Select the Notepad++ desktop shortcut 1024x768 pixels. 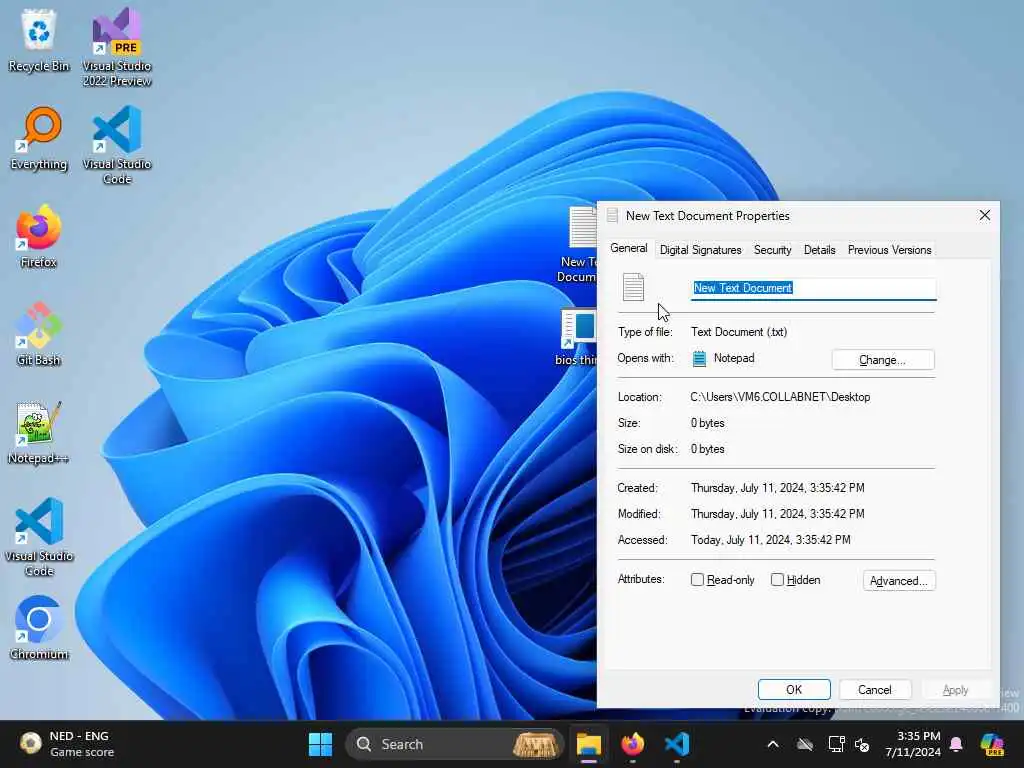(x=39, y=432)
